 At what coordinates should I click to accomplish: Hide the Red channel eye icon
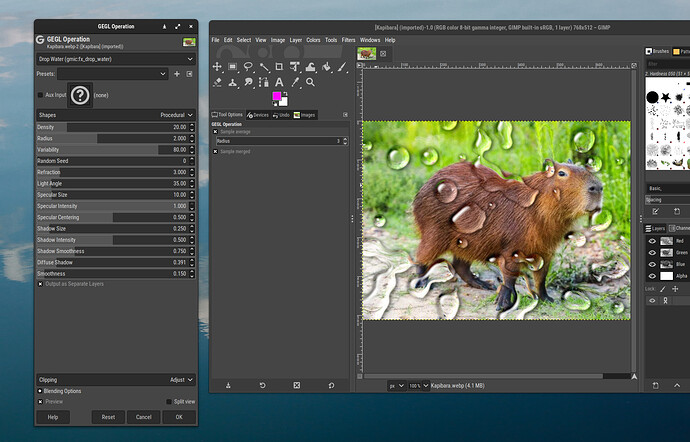coord(652,241)
